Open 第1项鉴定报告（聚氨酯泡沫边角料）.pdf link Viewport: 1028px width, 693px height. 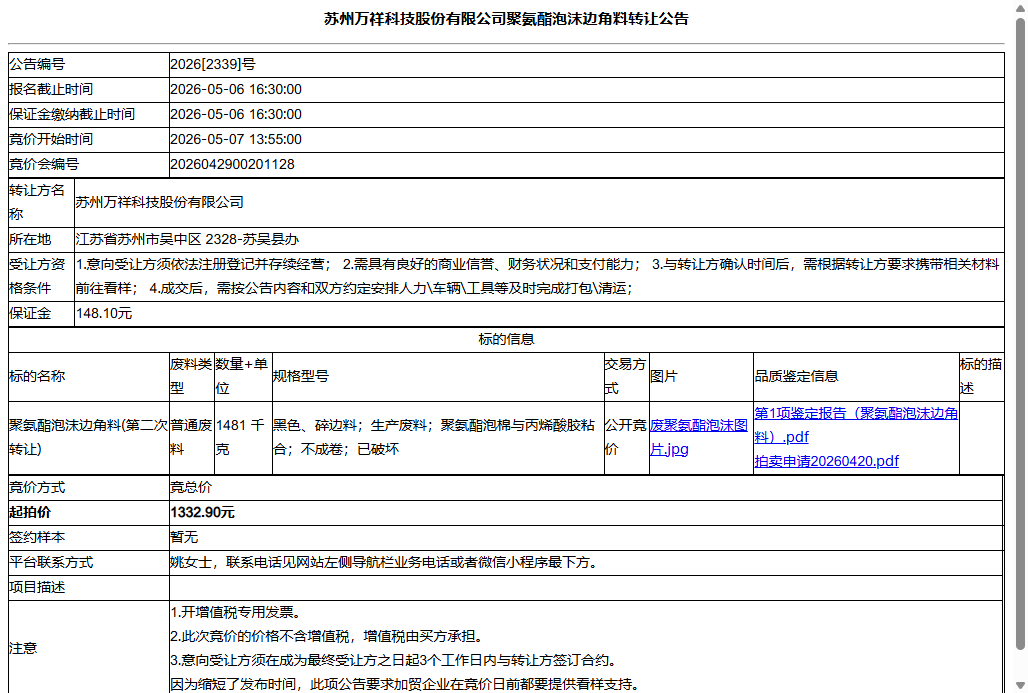click(x=856, y=425)
